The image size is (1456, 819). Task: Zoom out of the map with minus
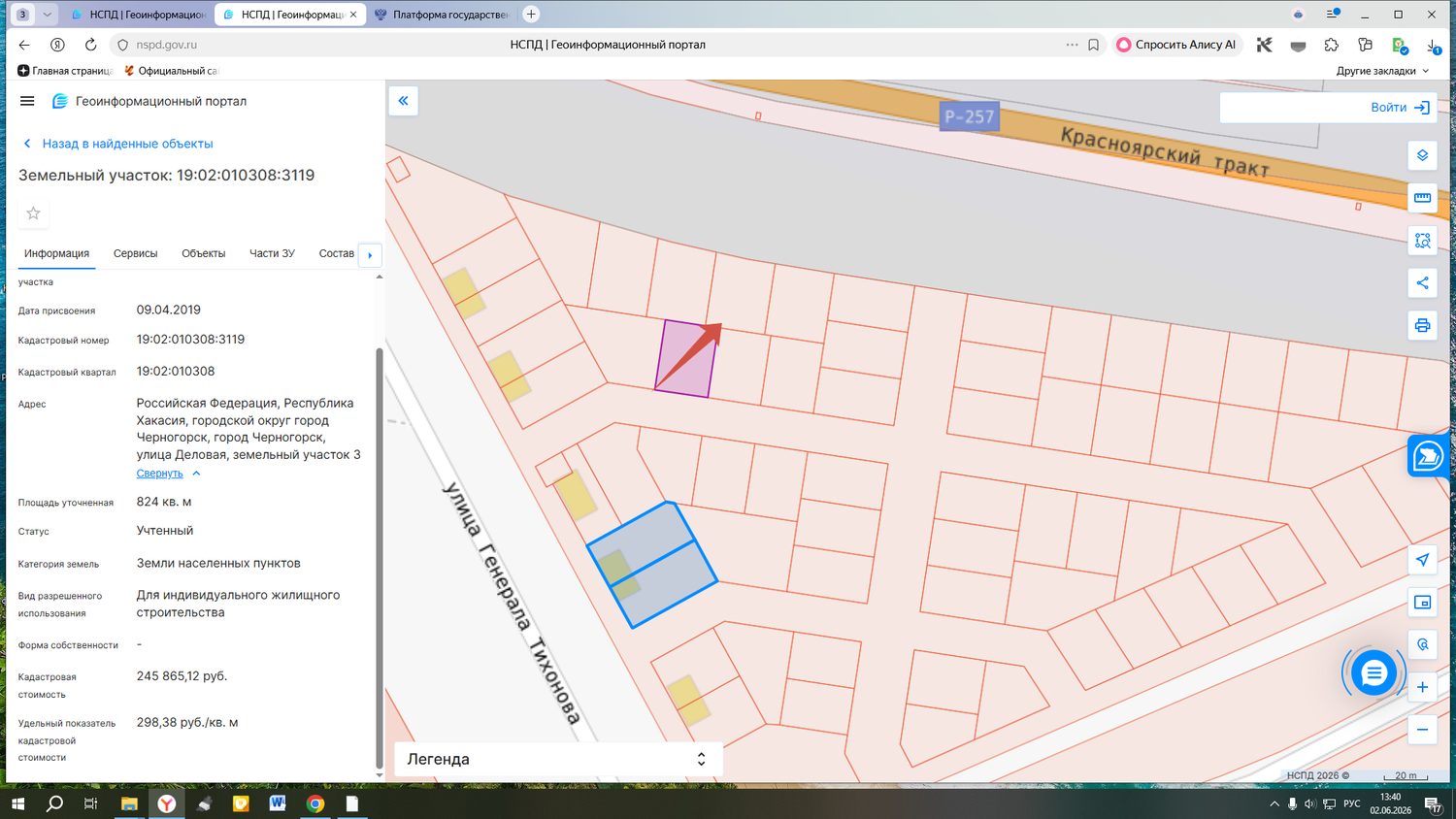click(1422, 730)
